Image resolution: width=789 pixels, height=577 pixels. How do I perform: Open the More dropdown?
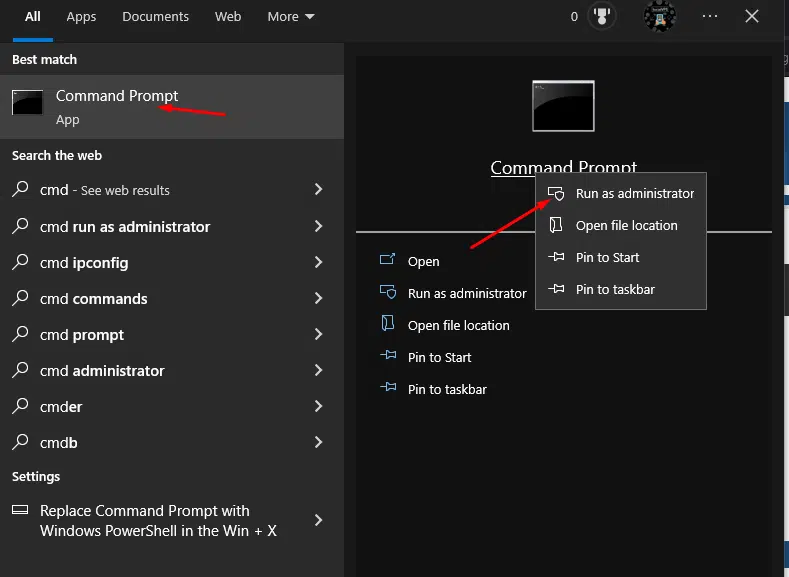point(291,17)
